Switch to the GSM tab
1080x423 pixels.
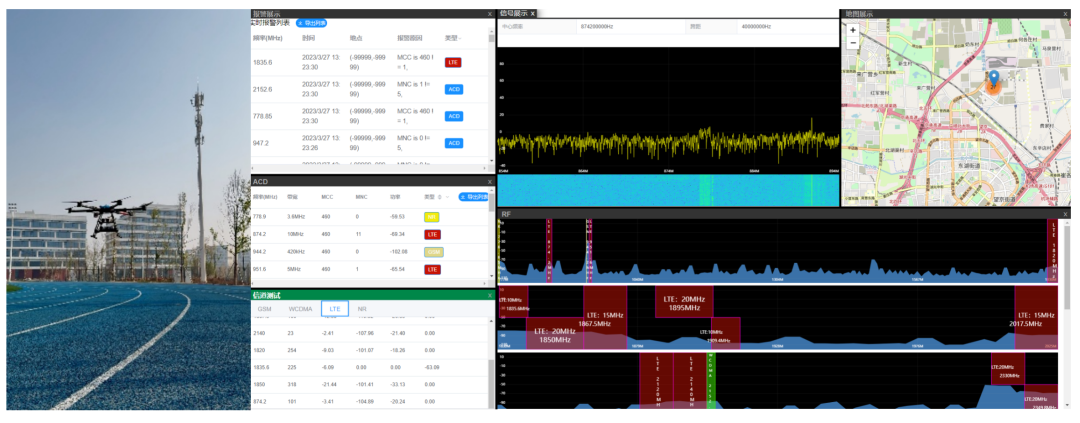click(x=265, y=309)
